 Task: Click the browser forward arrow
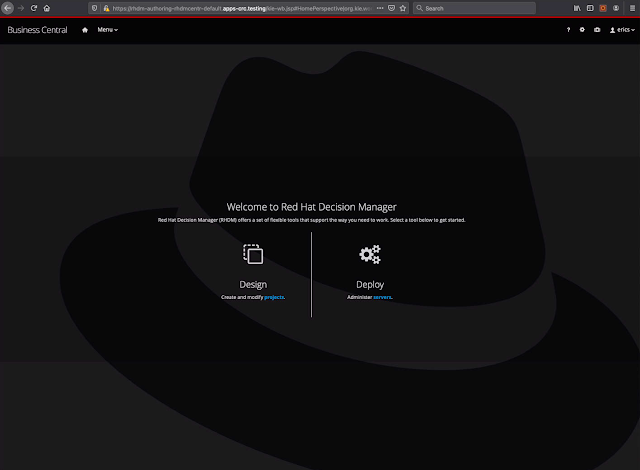[21, 8]
